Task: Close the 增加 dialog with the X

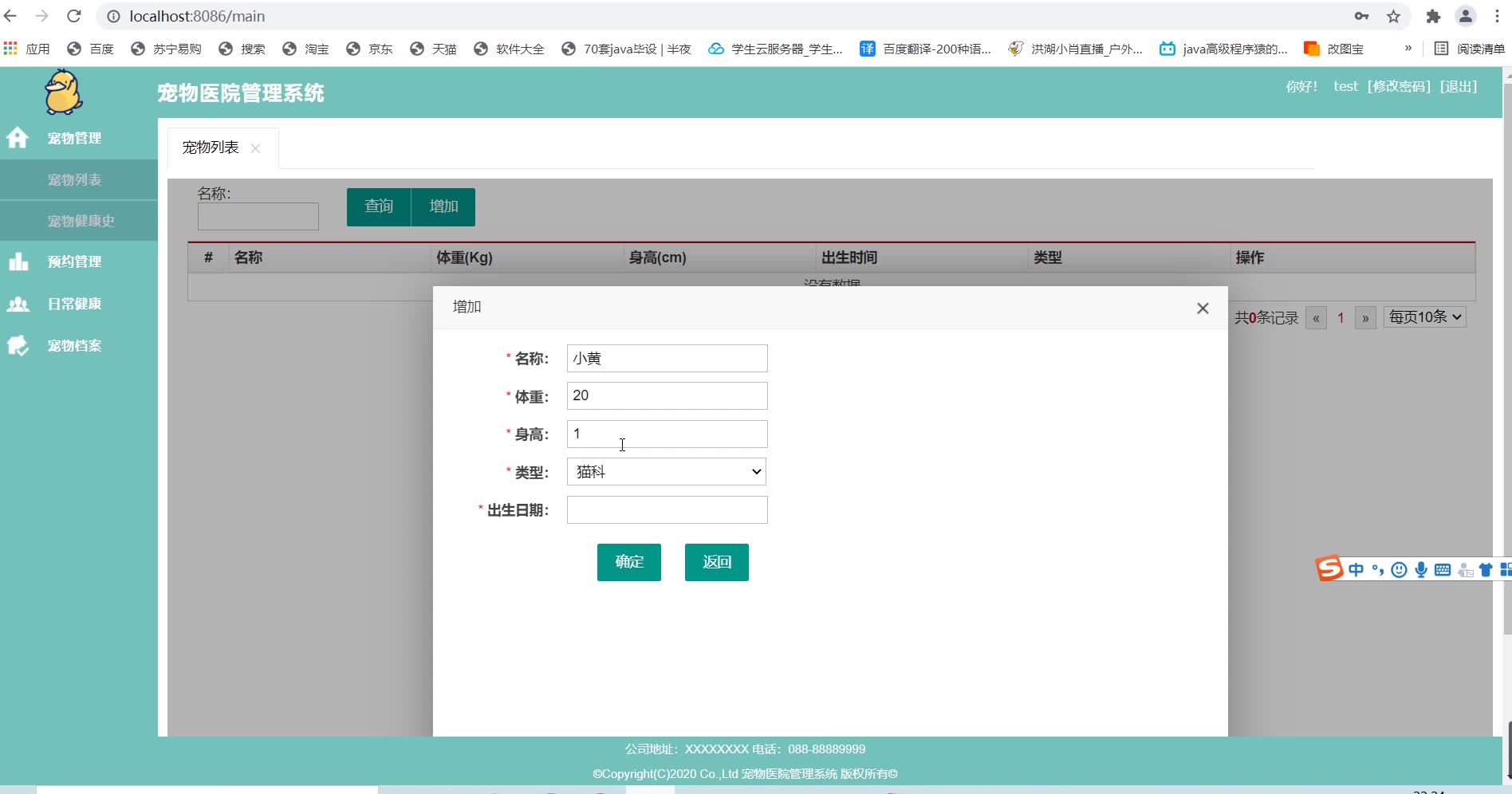Action: [1203, 309]
